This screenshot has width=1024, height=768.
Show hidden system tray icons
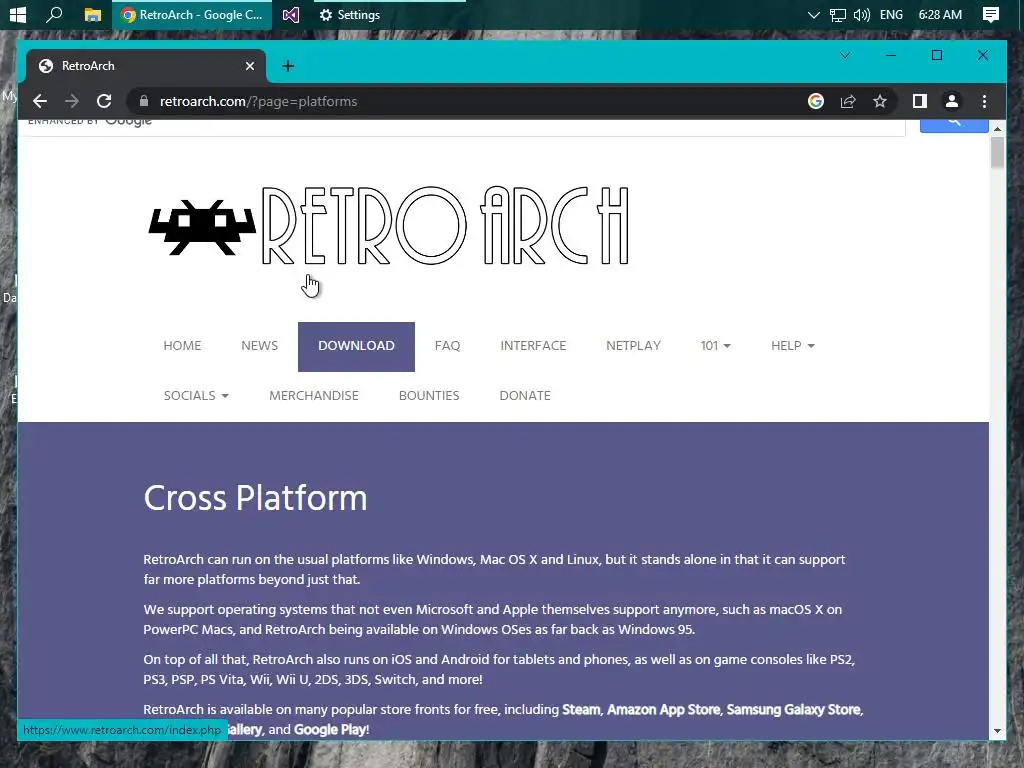point(813,14)
